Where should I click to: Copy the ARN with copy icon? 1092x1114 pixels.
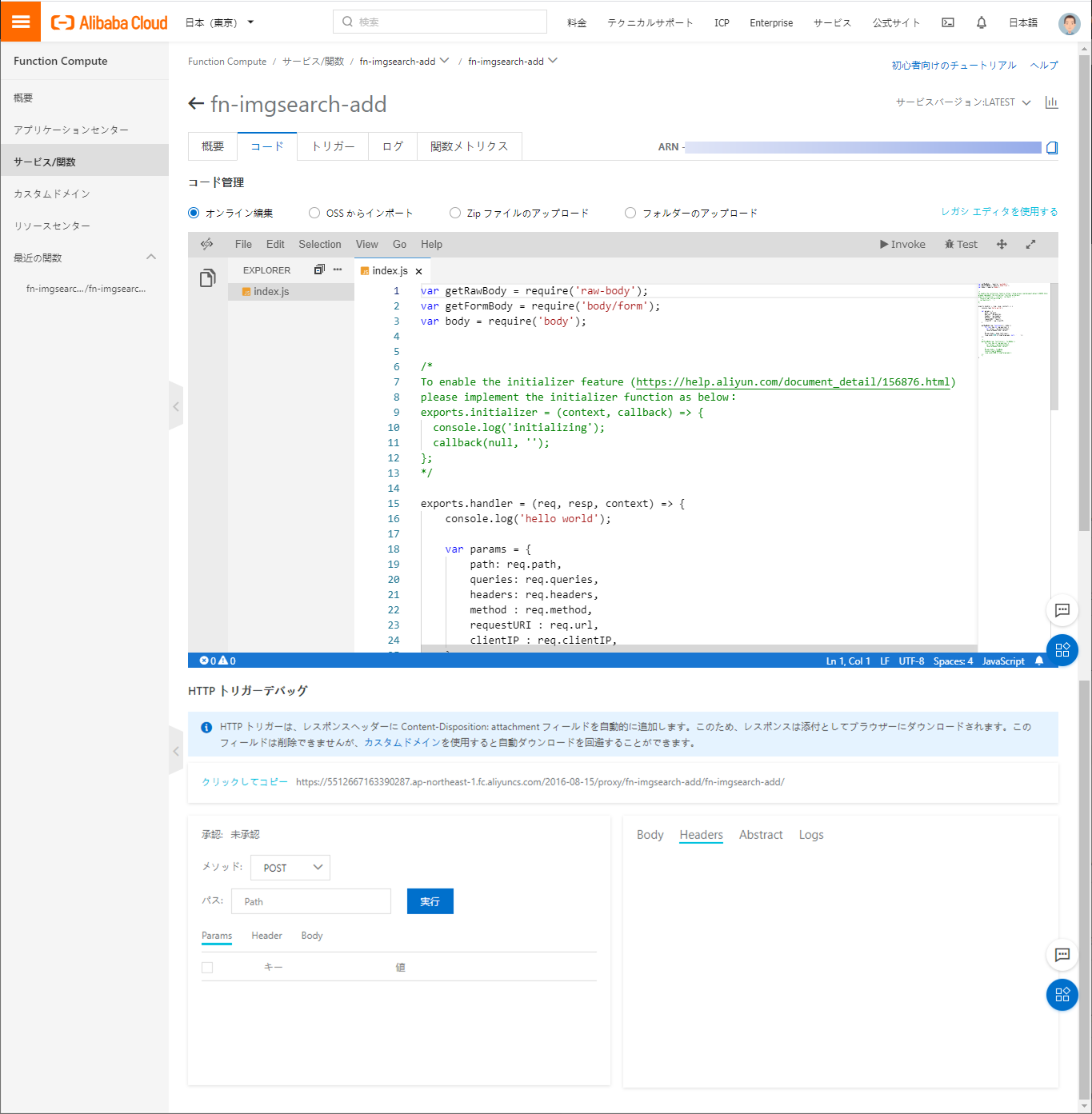click(1052, 147)
